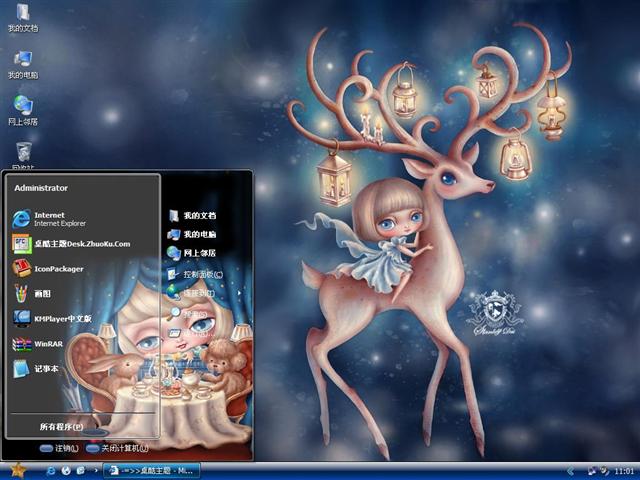The width and height of the screenshot is (640, 480).
Task: Click the Administrator user name
Action: click(41, 188)
